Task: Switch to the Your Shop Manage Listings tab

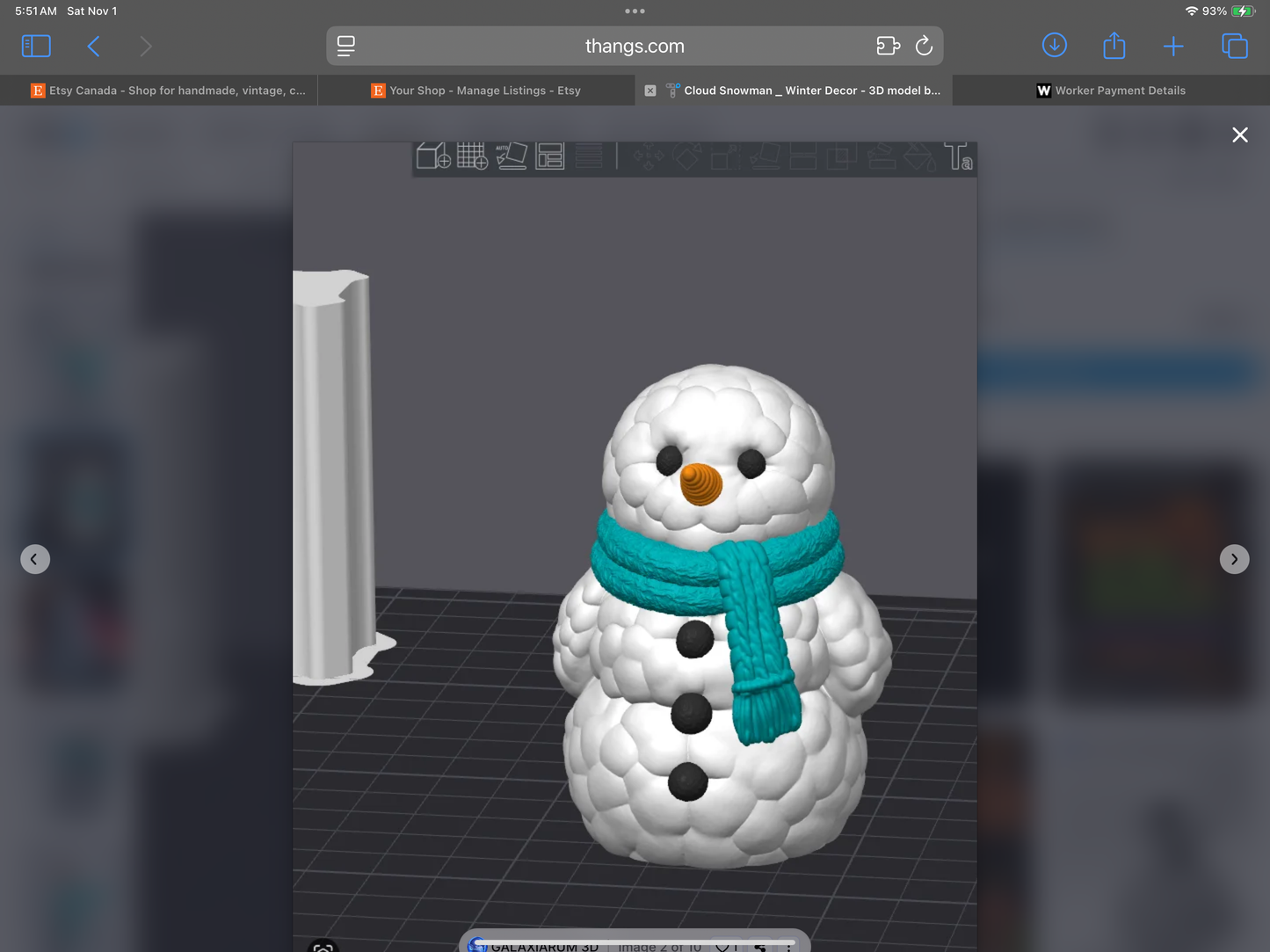Action: coord(475,90)
